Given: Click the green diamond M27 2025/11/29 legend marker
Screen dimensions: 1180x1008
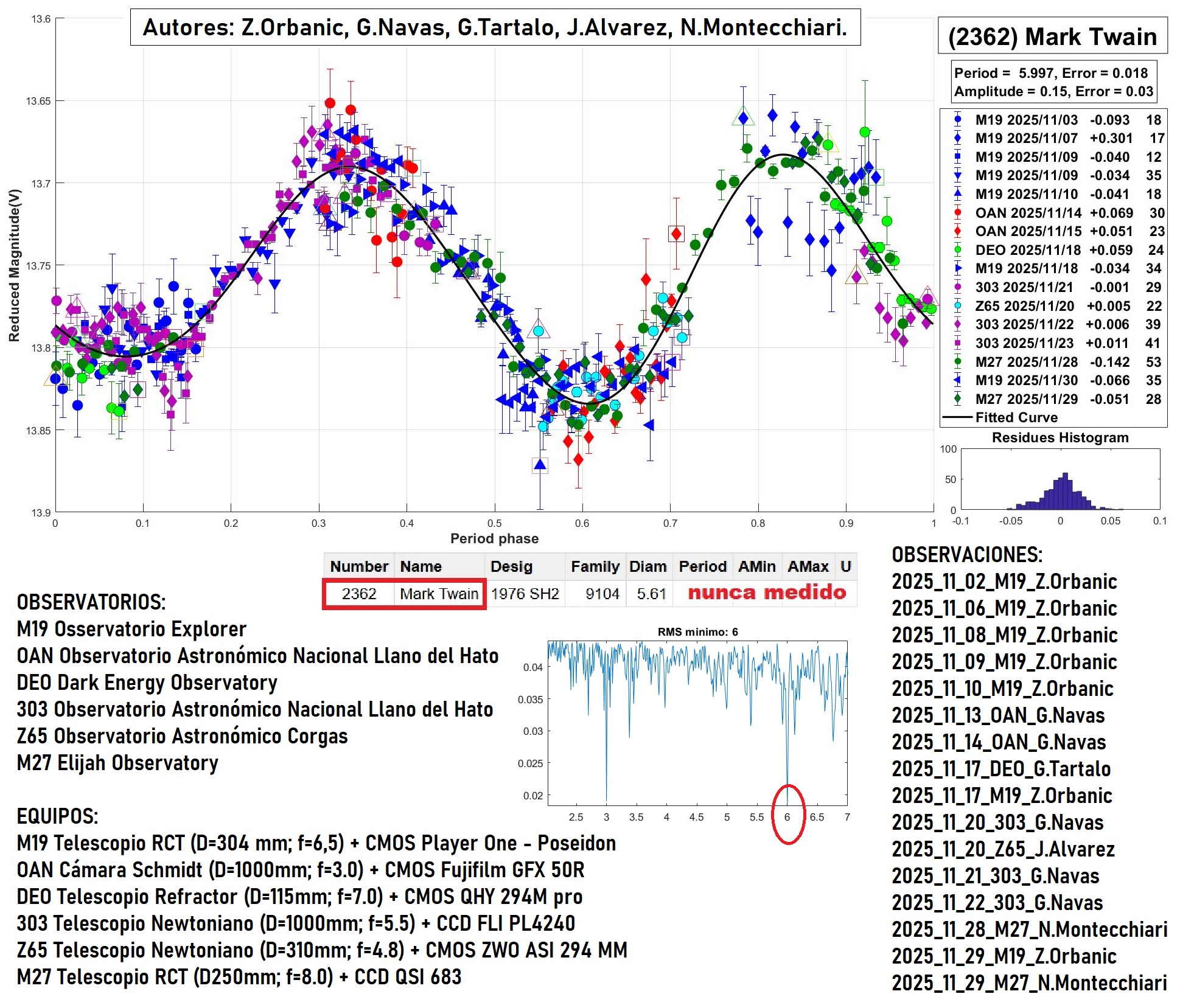Looking at the screenshot, I should (x=957, y=399).
